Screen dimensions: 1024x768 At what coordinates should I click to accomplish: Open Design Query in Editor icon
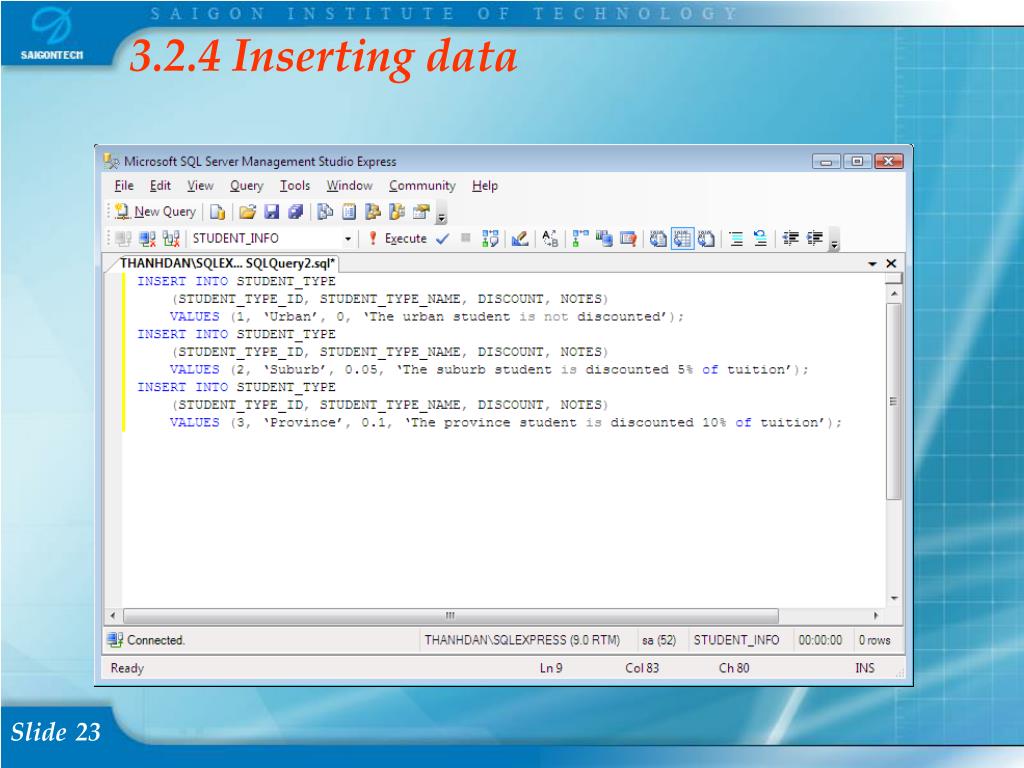520,238
